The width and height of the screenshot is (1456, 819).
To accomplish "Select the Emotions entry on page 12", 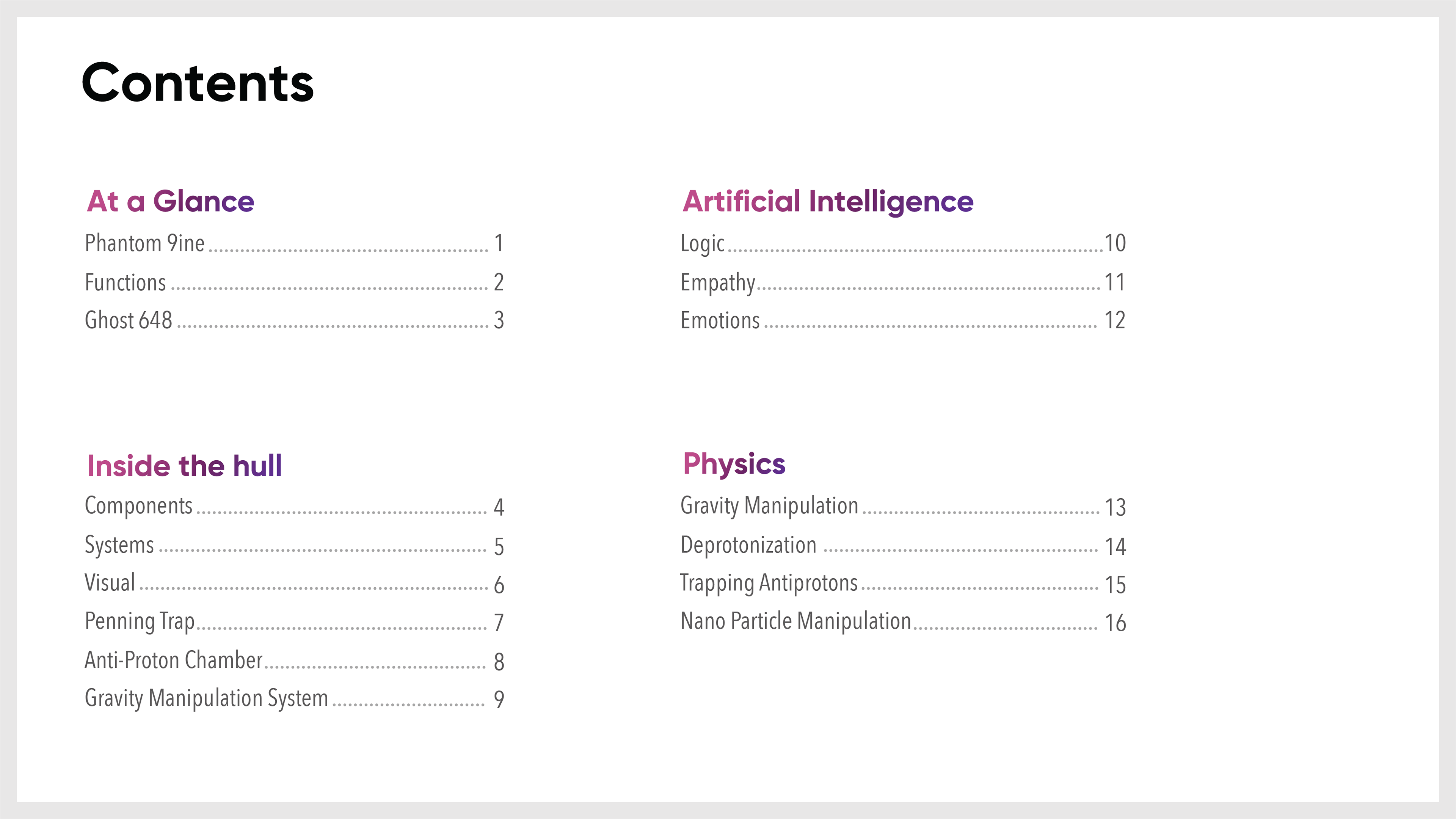I will [x=903, y=320].
